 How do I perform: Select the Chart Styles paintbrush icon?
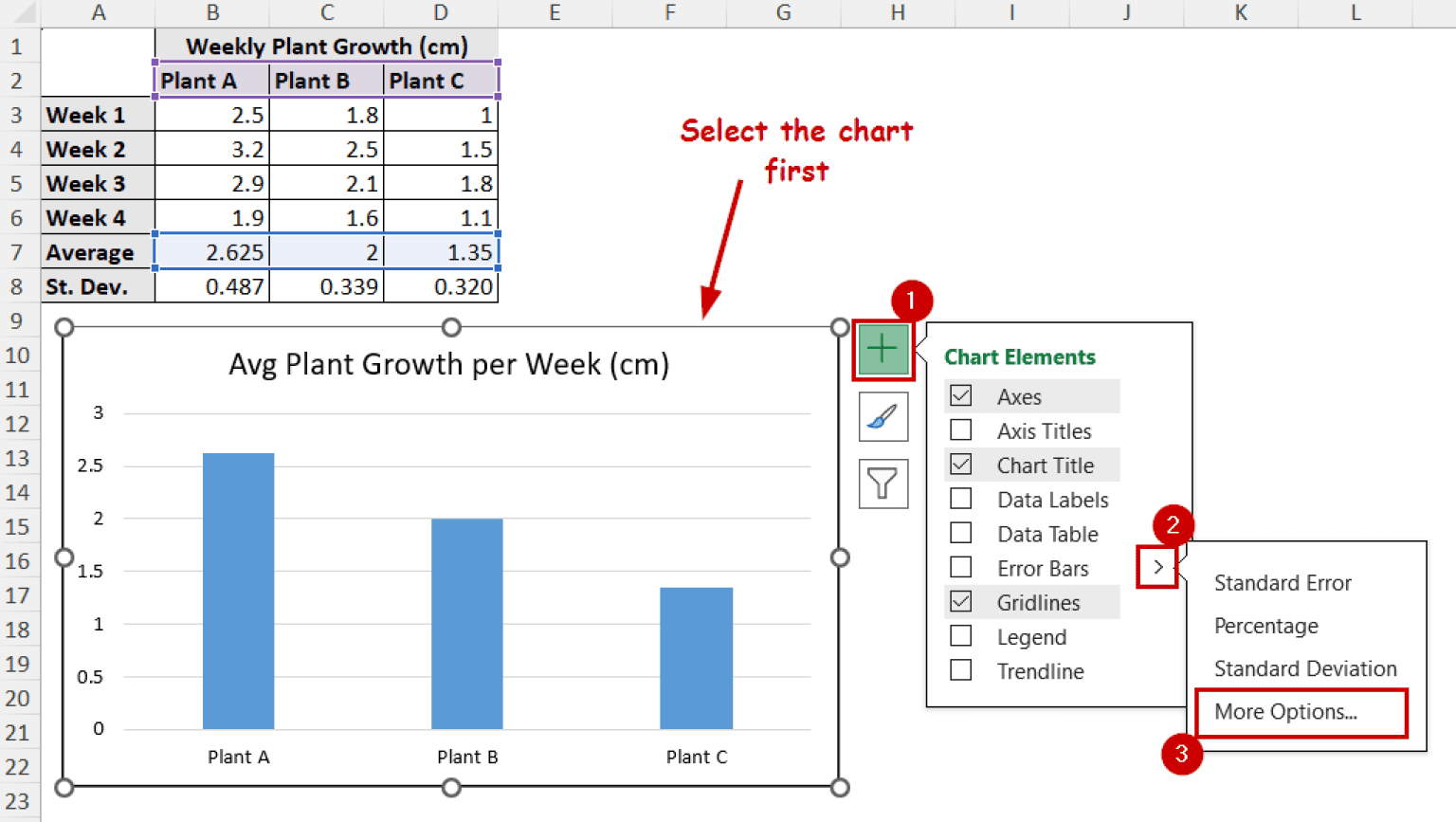point(882,416)
